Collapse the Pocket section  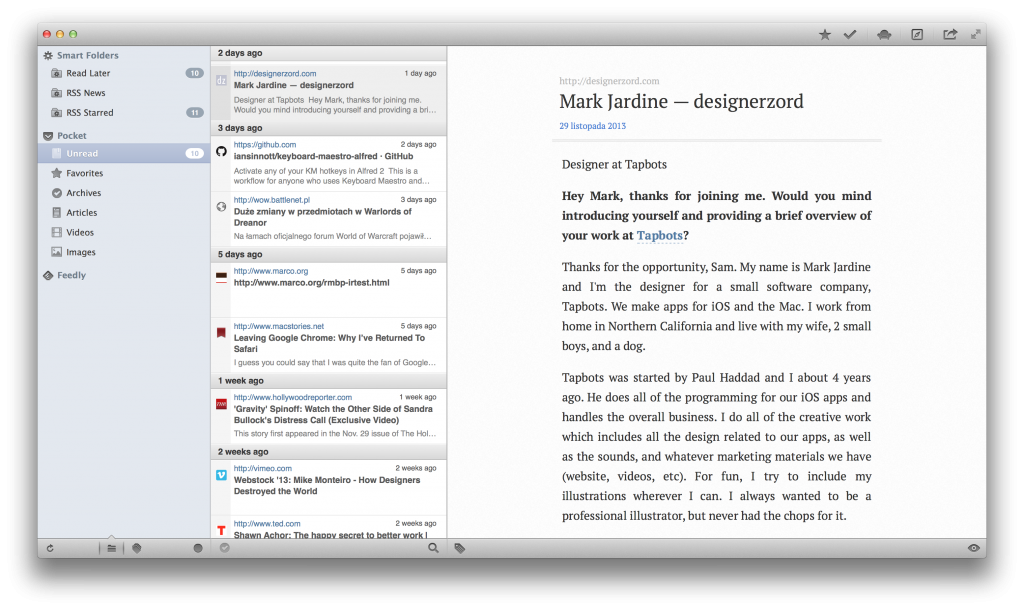[x=48, y=136]
